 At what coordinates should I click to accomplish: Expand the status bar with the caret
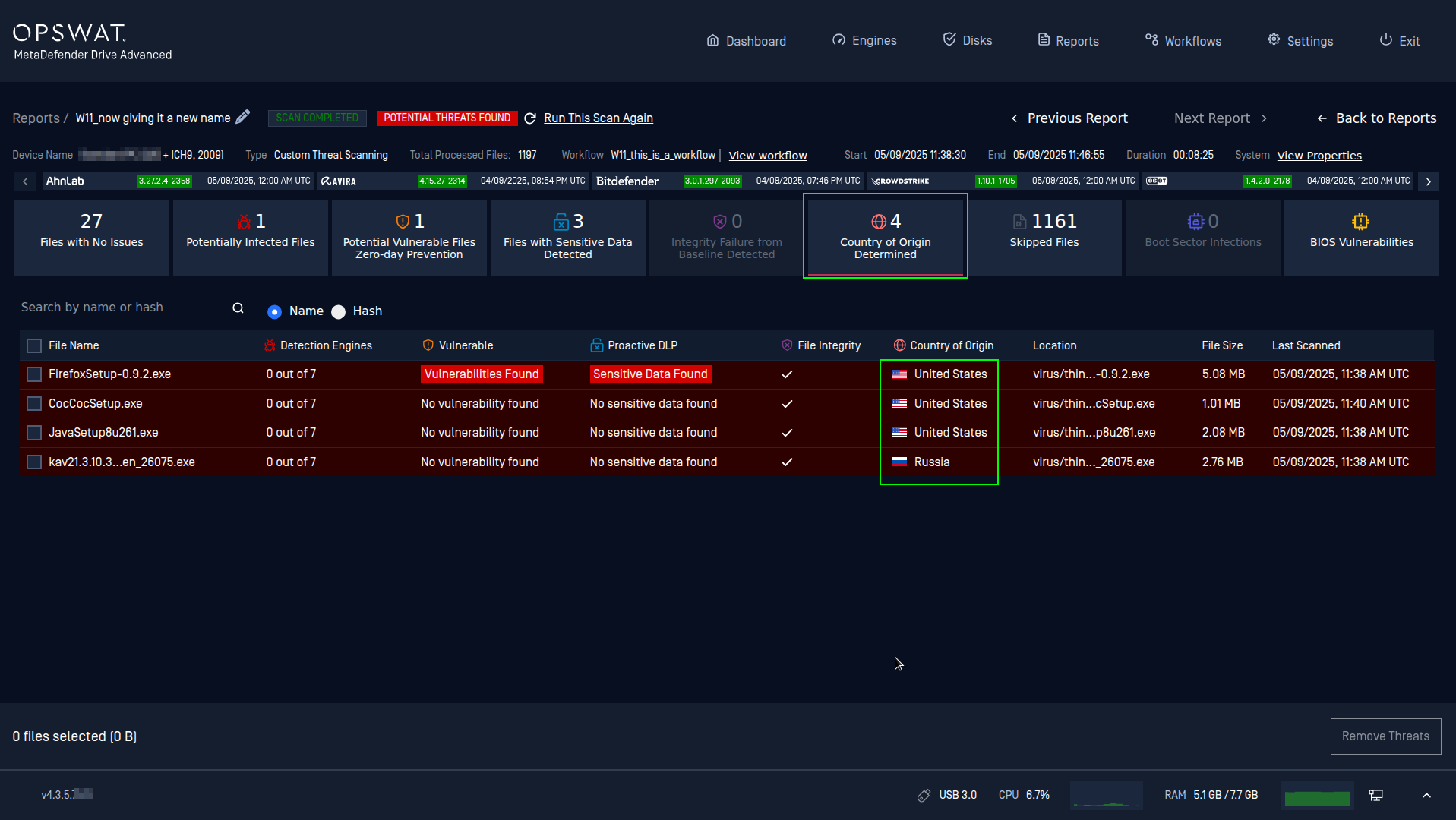click(1426, 795)
